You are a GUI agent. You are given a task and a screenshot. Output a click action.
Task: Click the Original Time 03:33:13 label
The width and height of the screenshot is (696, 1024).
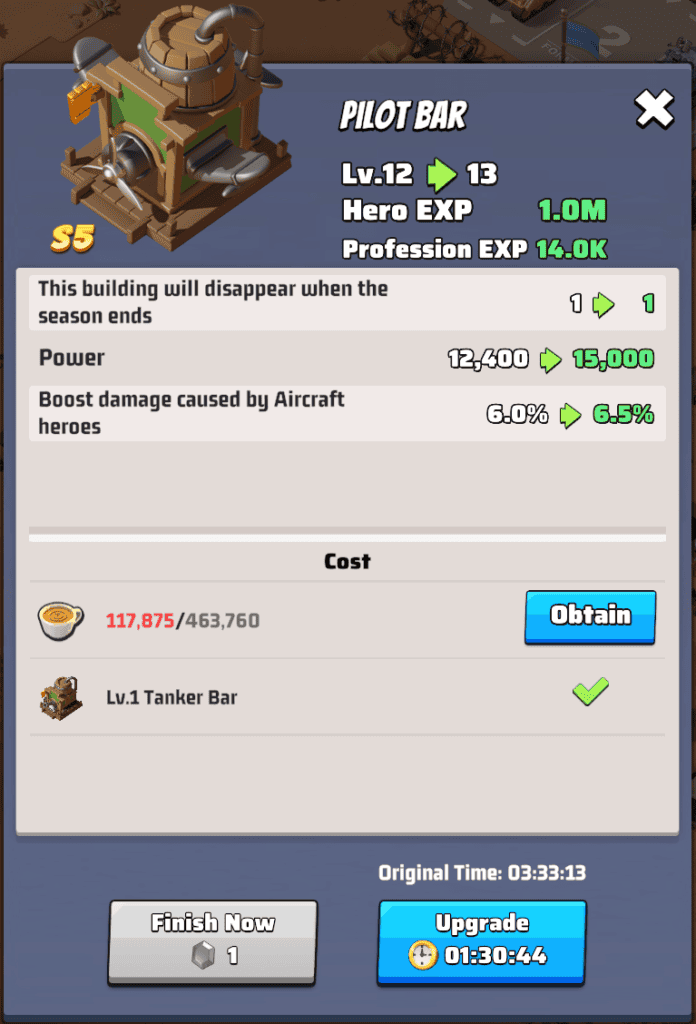pos(482,873)
